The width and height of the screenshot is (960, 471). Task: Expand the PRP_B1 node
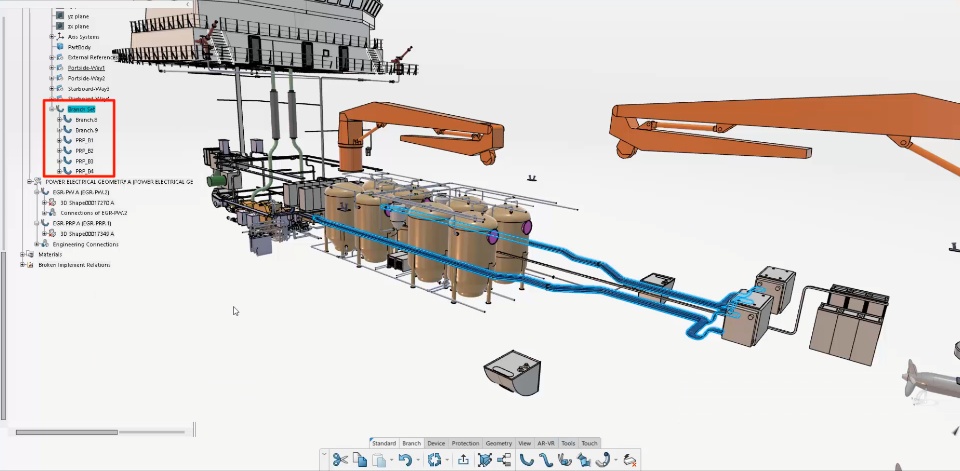click(x=59, y=141)
